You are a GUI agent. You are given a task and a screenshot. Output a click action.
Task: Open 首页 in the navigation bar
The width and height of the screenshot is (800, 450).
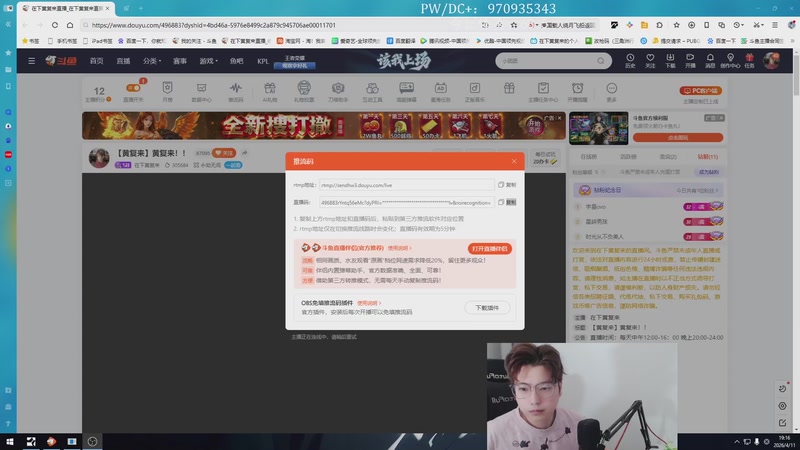[96, 61]
